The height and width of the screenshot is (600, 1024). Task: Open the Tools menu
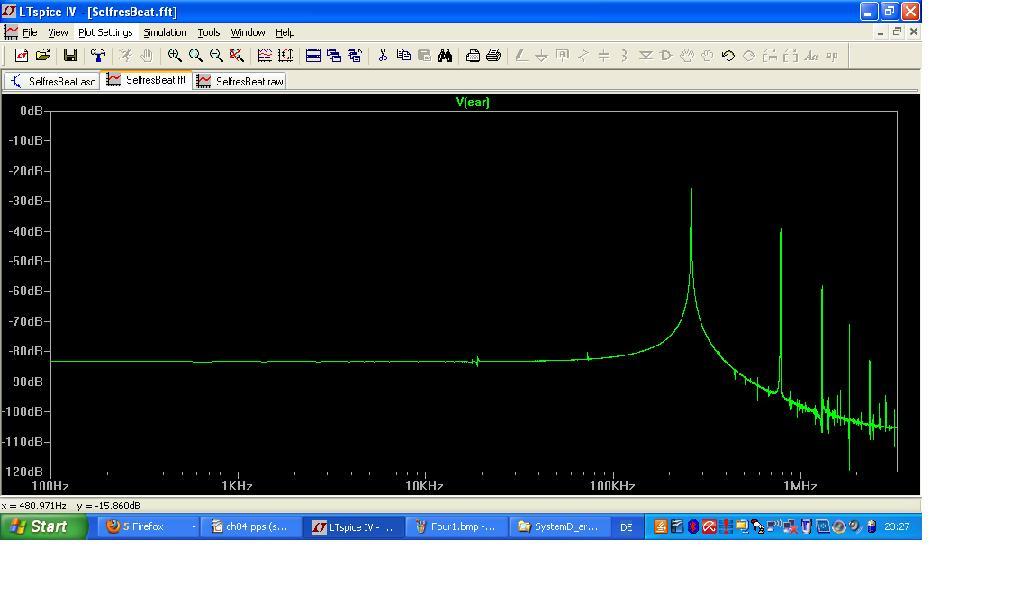[x=209, y=33]
